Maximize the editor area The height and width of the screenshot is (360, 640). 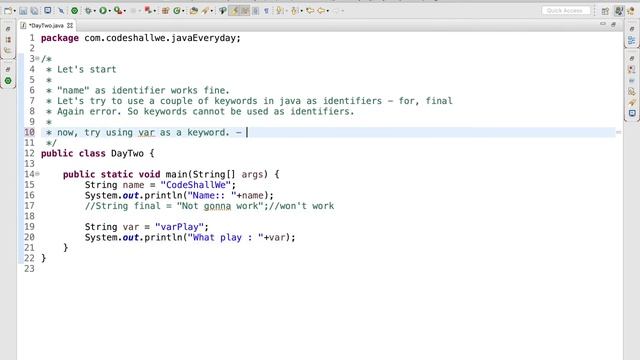coord(613,24)
